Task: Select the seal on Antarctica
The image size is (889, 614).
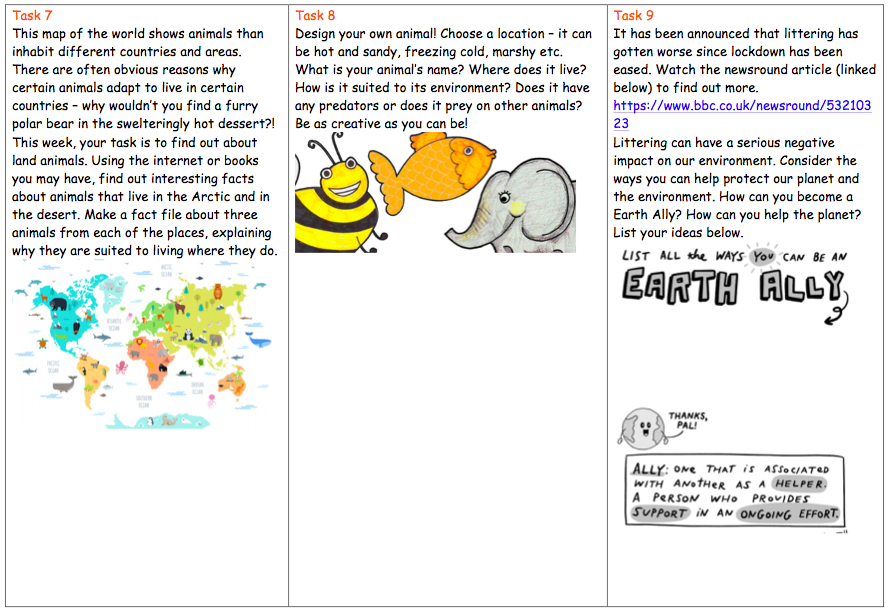Action: [167, 421]
